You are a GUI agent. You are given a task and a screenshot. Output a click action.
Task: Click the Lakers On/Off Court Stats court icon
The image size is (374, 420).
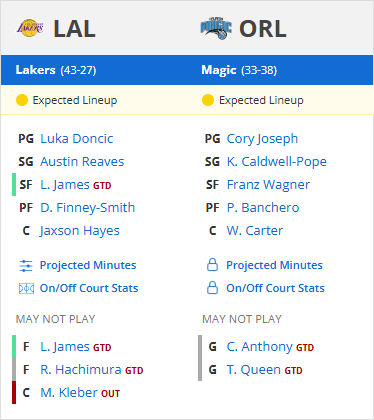pyautogui.click(x=26, y=288)
